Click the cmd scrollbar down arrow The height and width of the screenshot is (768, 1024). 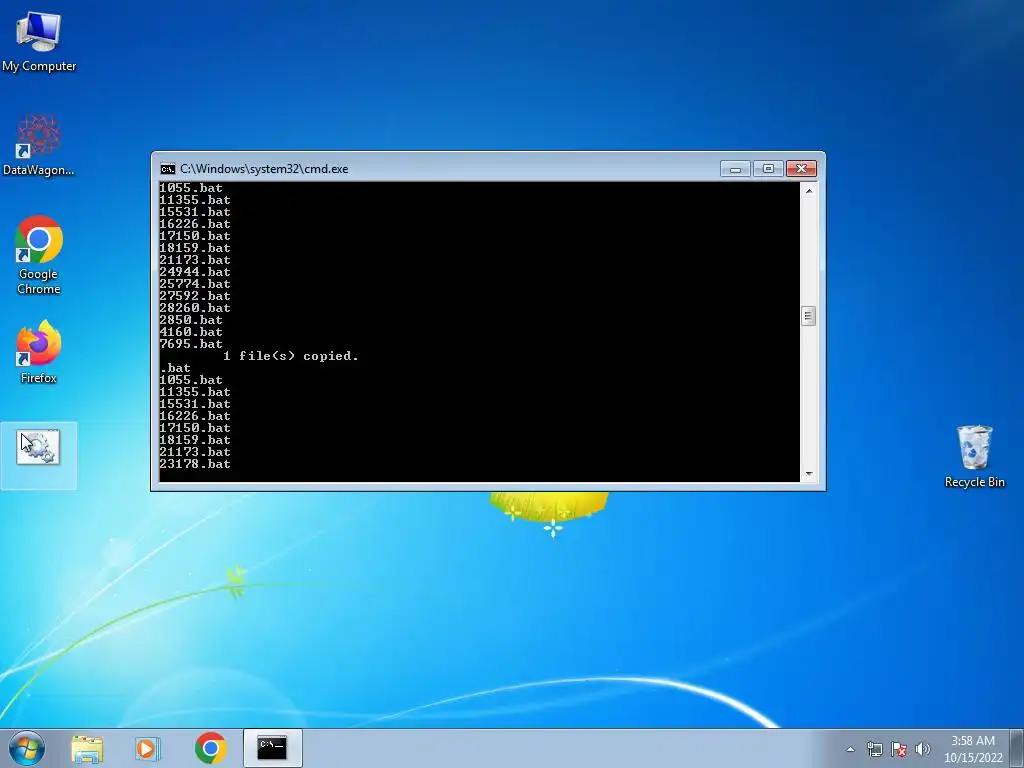(x=808, y=473)
